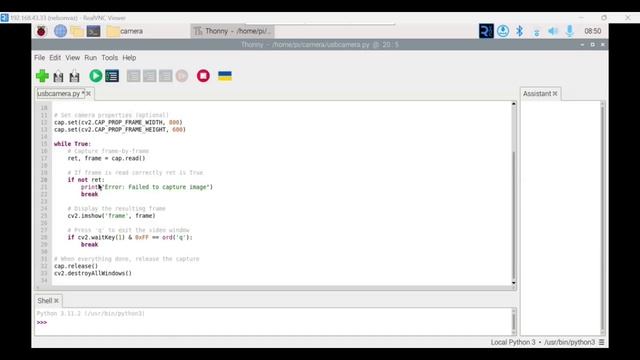Click the 'if not ret:' code line
The width and height of the screenshot is (640, 360).
pos(86,180)
